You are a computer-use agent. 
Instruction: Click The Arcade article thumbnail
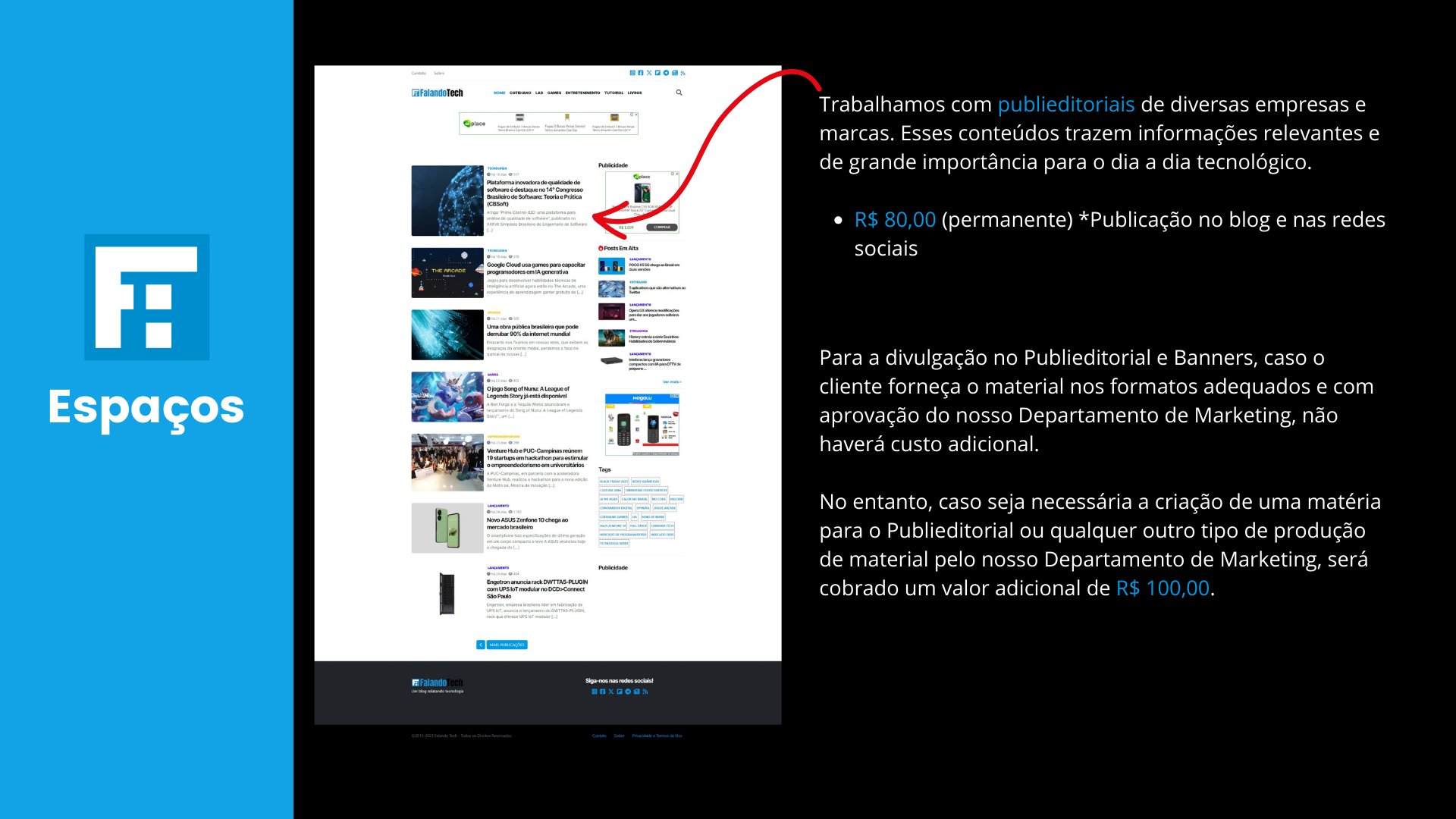pyautogui.click(x=447, y=273)
